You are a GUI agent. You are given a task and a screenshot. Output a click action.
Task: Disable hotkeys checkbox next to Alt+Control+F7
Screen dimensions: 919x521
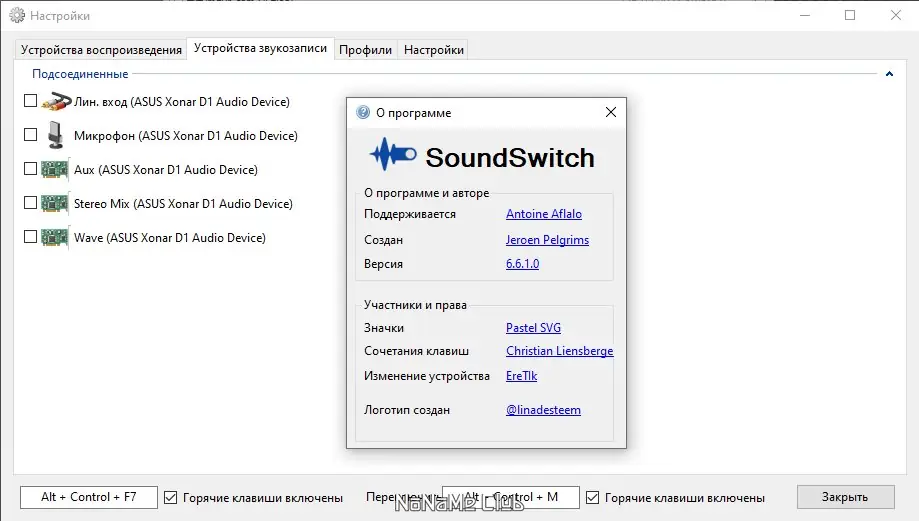[171, 498]
